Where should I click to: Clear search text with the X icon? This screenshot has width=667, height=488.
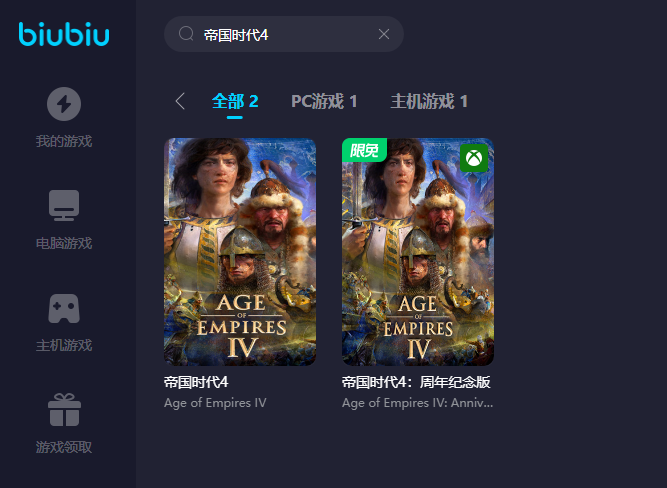tap(384, 34)
